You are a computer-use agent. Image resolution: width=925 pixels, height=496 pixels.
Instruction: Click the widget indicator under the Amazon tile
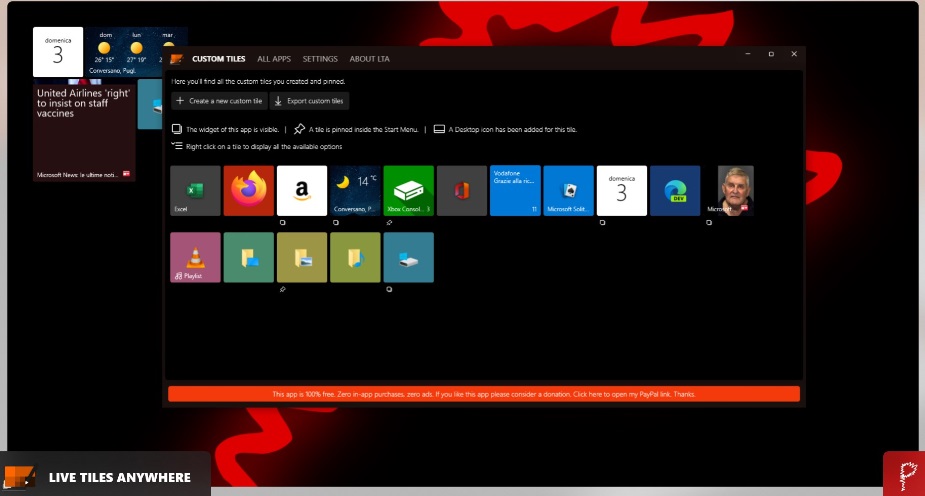tap(283, 222)
